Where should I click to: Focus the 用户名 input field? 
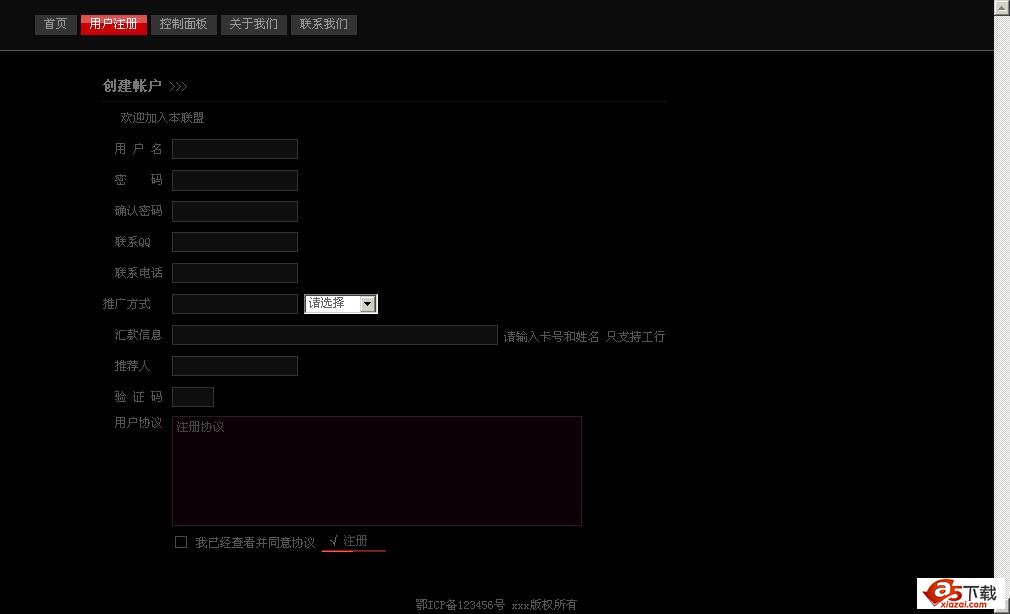point(234,149)
